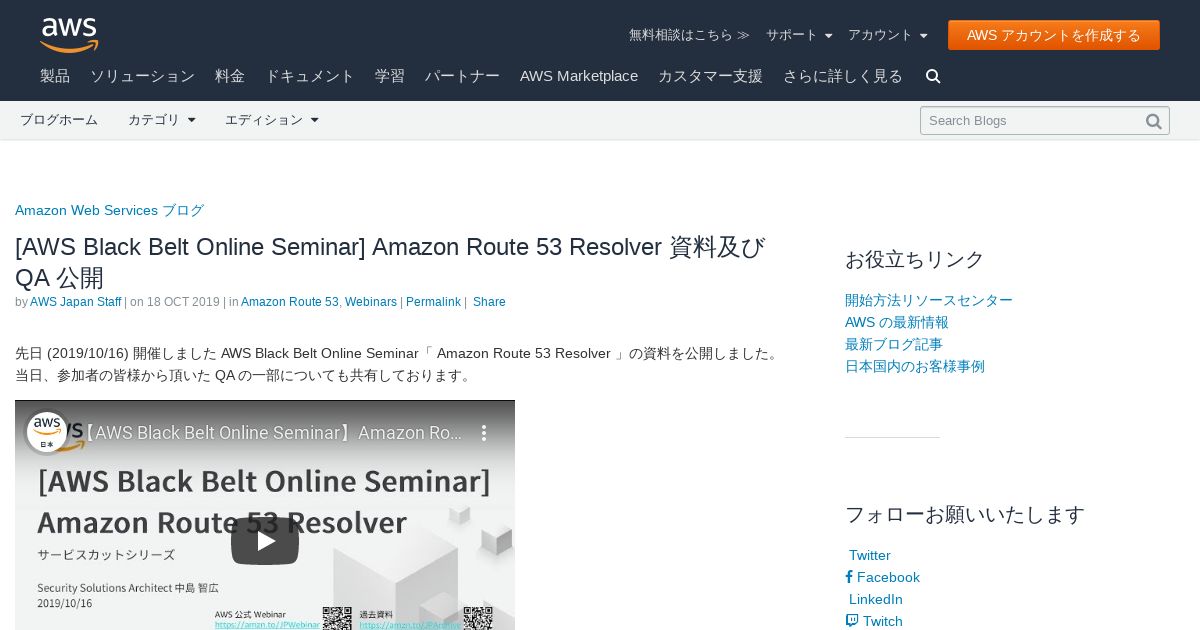Open the Amazon Web Services ブログ breadcrumb
This screenshot has height=630, width=1200.
coord(109,210)
